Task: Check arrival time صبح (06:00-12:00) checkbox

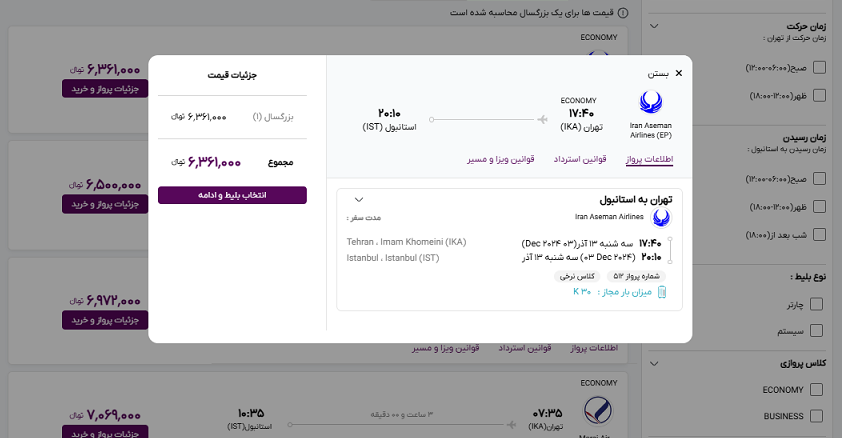Action: (x=819, y=179)
